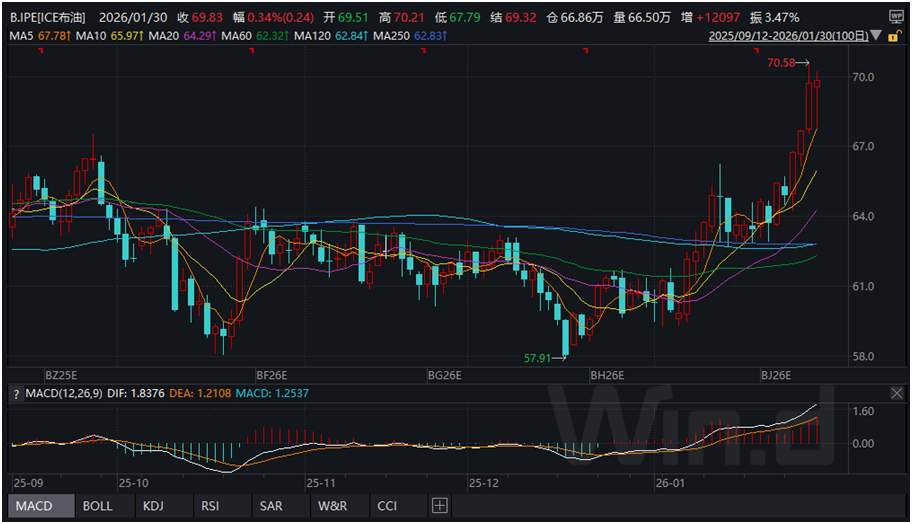Click the 振 3.47% amplitude value

pyautogui.click(x=774, y=17)
